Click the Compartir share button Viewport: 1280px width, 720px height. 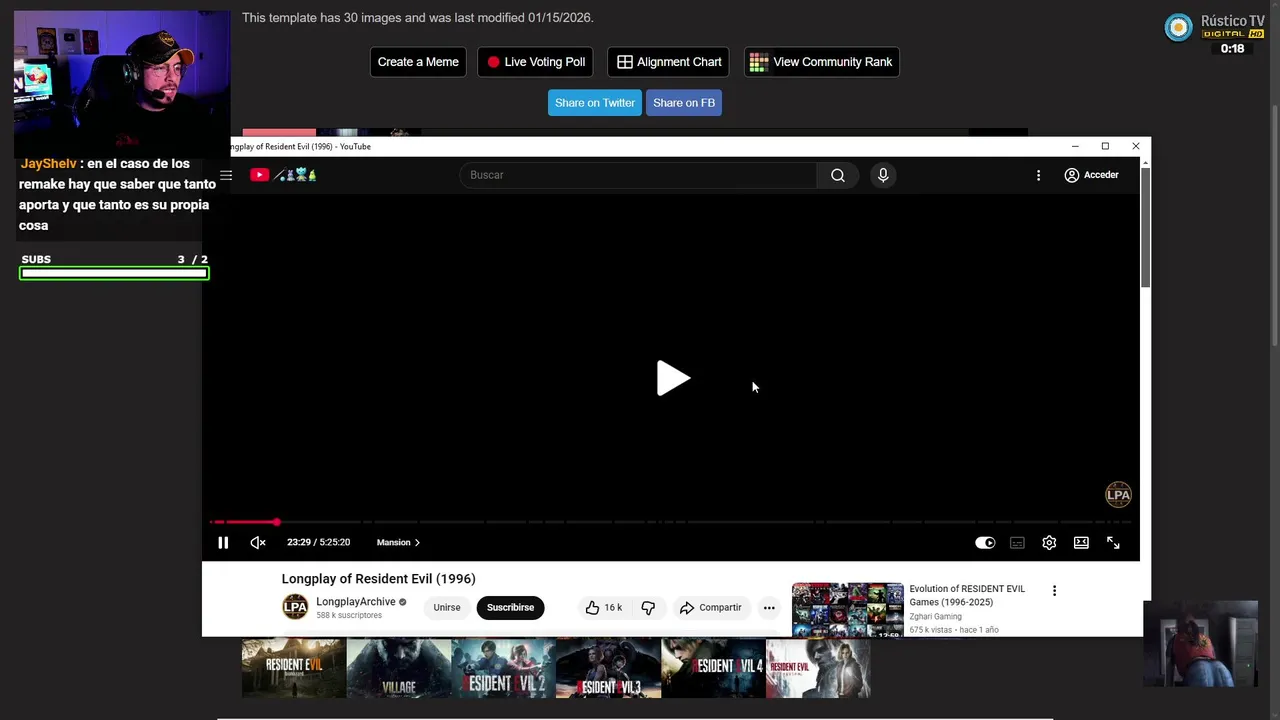[x=711, y=607]
